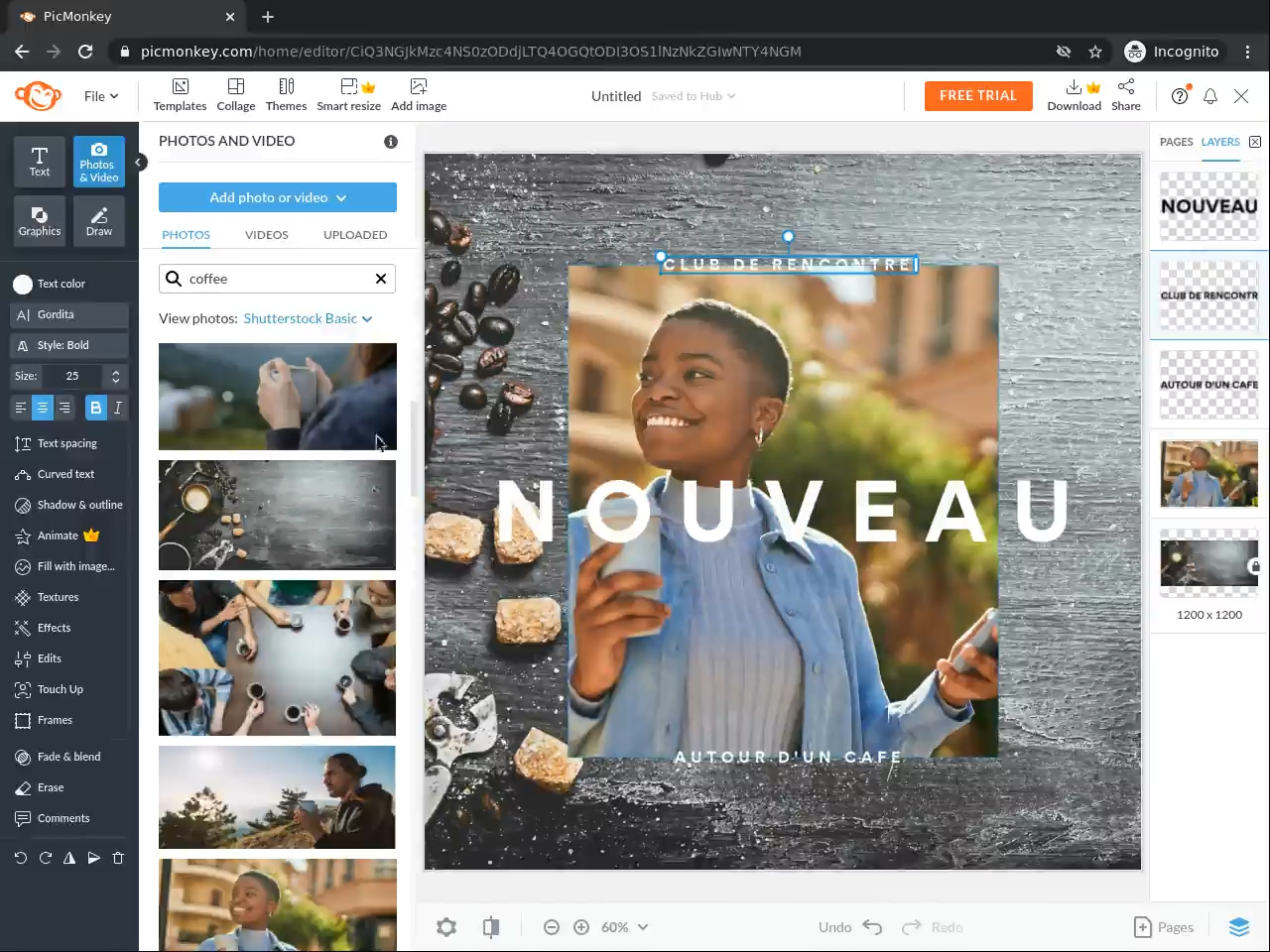
Task: Open the Photos & Video tool
Action: coord(99,161)
